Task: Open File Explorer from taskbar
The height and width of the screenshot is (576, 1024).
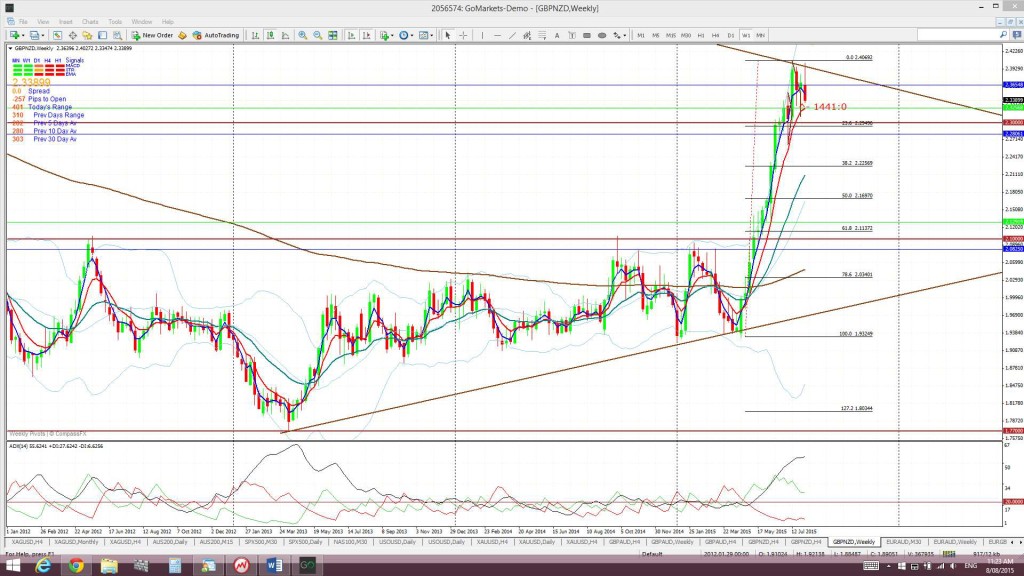Action: [x=109, y=566]
